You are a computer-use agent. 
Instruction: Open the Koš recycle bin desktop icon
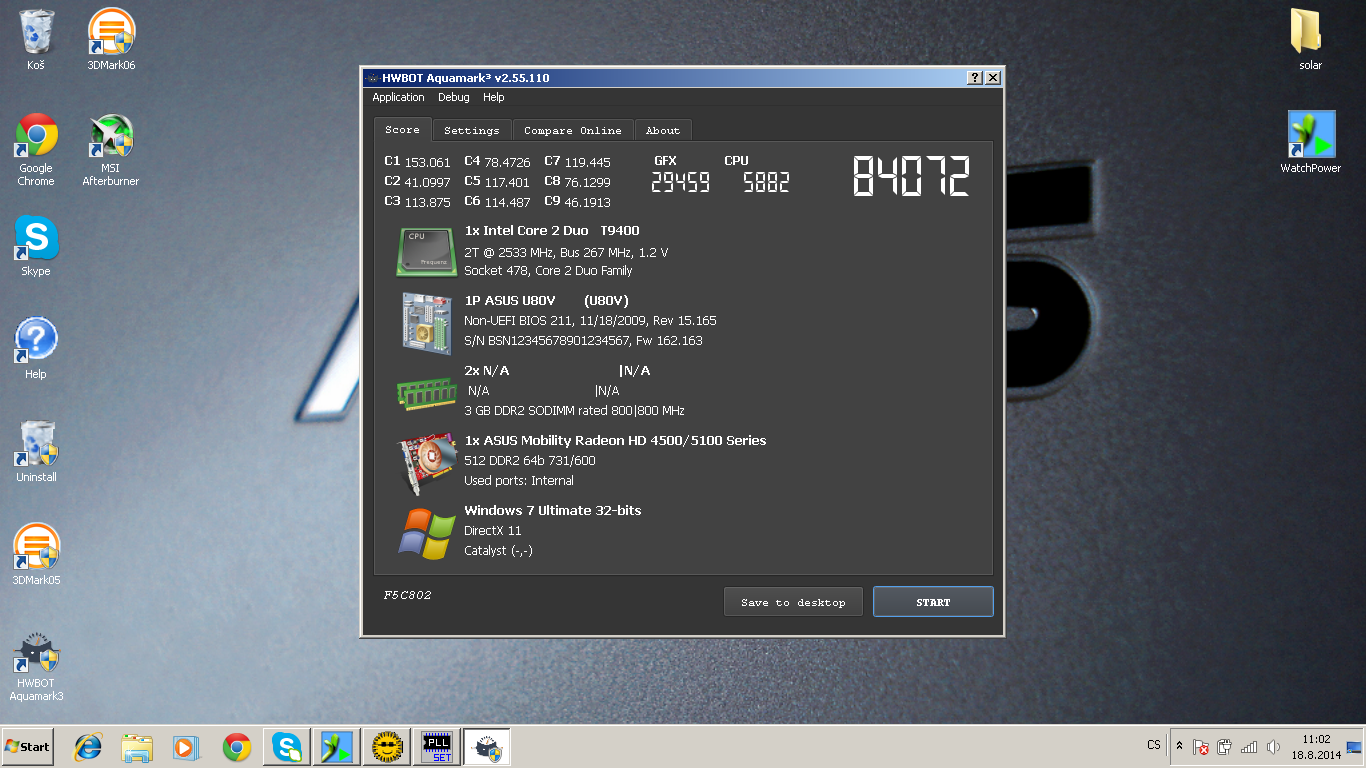click(37, 40)
